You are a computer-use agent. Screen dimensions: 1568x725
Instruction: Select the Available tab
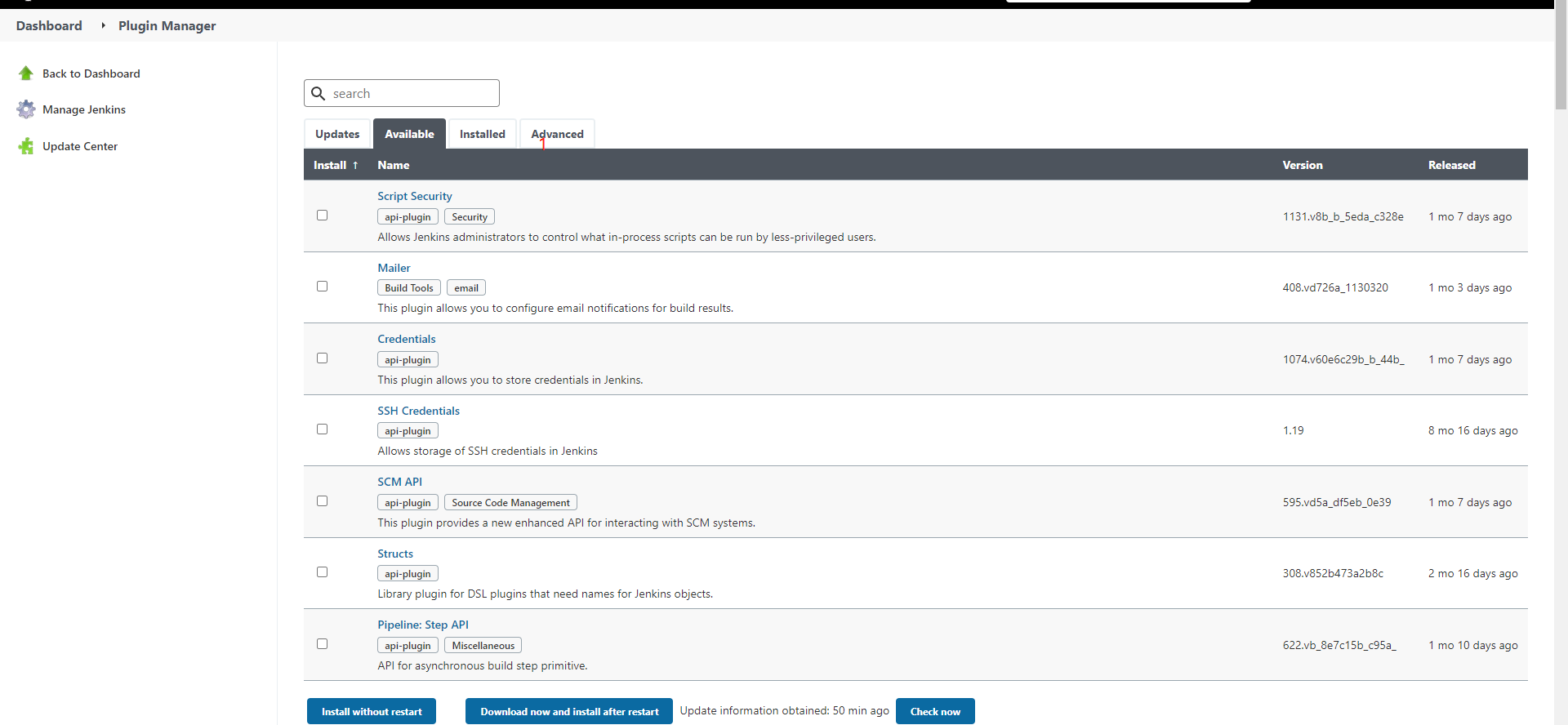(409, 134)
